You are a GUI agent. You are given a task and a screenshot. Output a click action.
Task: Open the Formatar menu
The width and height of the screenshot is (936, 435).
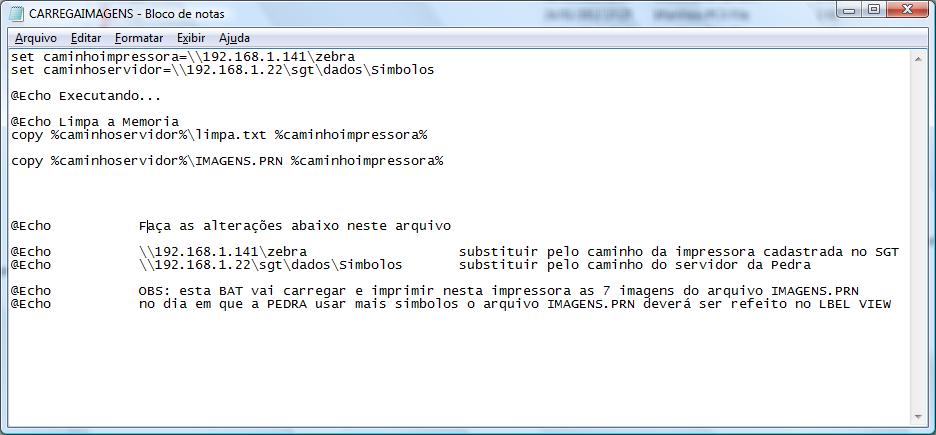pyautogui.click(x=138, y=38)
